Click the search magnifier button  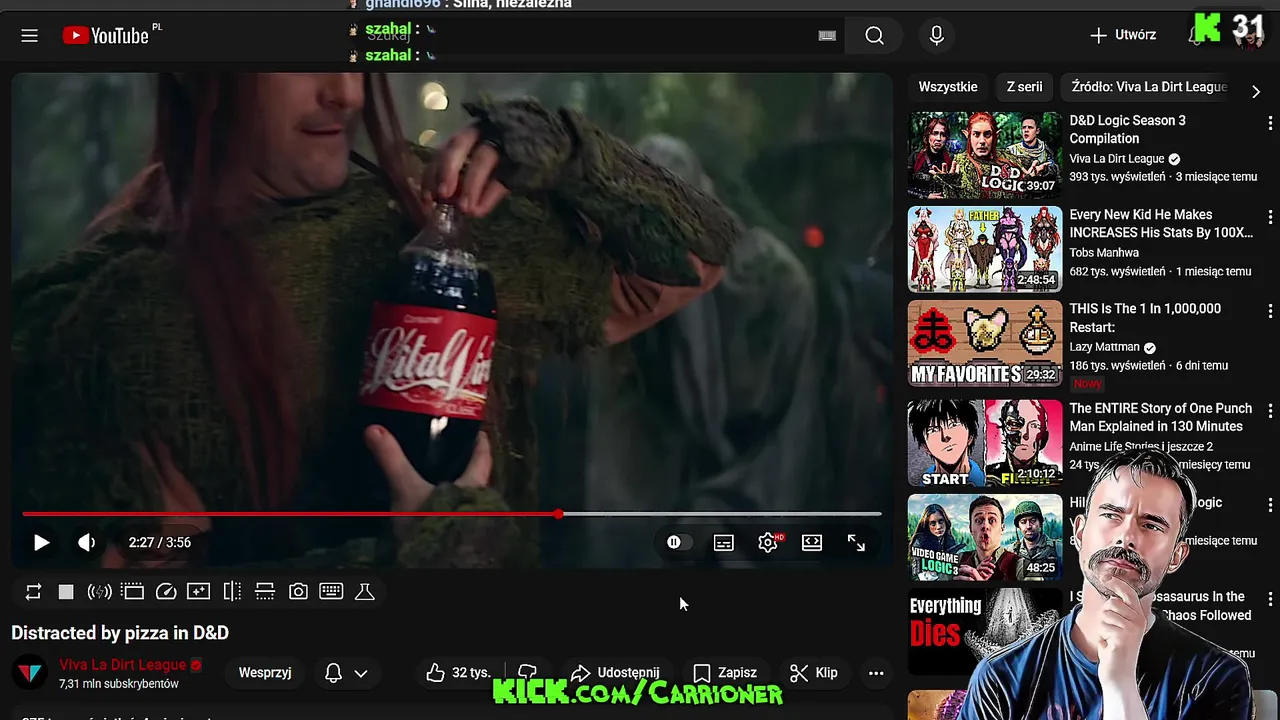874,36
